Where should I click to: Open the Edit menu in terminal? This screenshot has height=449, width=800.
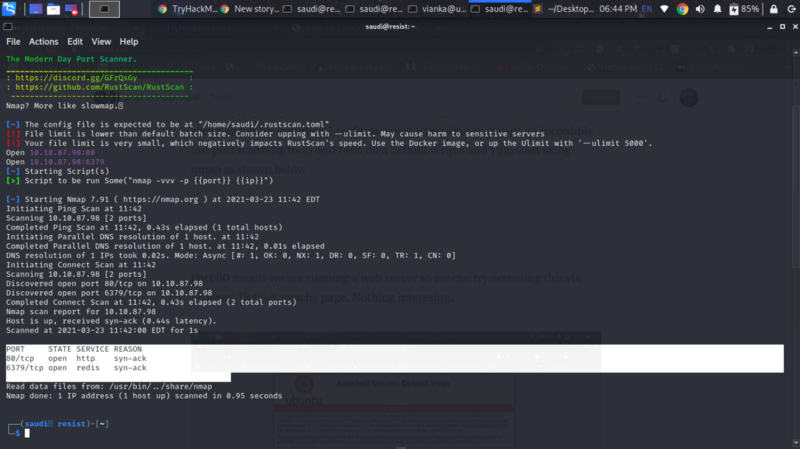75,42
